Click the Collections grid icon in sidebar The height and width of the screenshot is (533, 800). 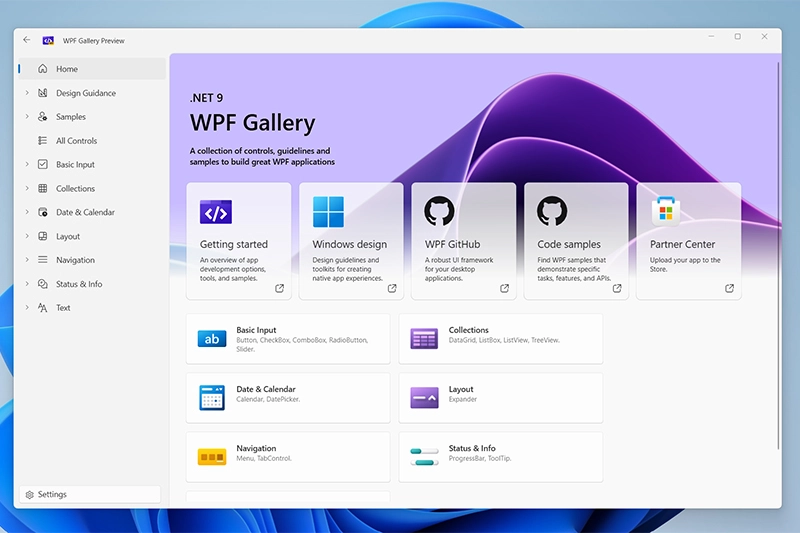coord(43,188)
